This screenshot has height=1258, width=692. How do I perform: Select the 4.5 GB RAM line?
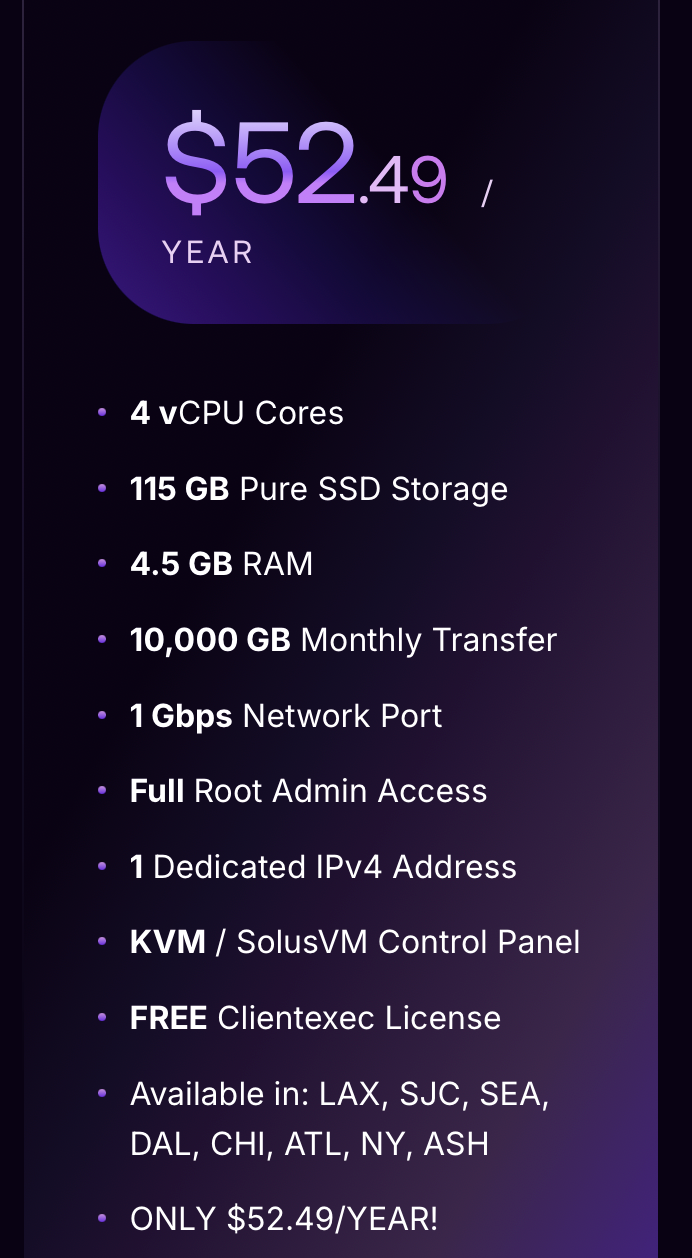[222, 564]
